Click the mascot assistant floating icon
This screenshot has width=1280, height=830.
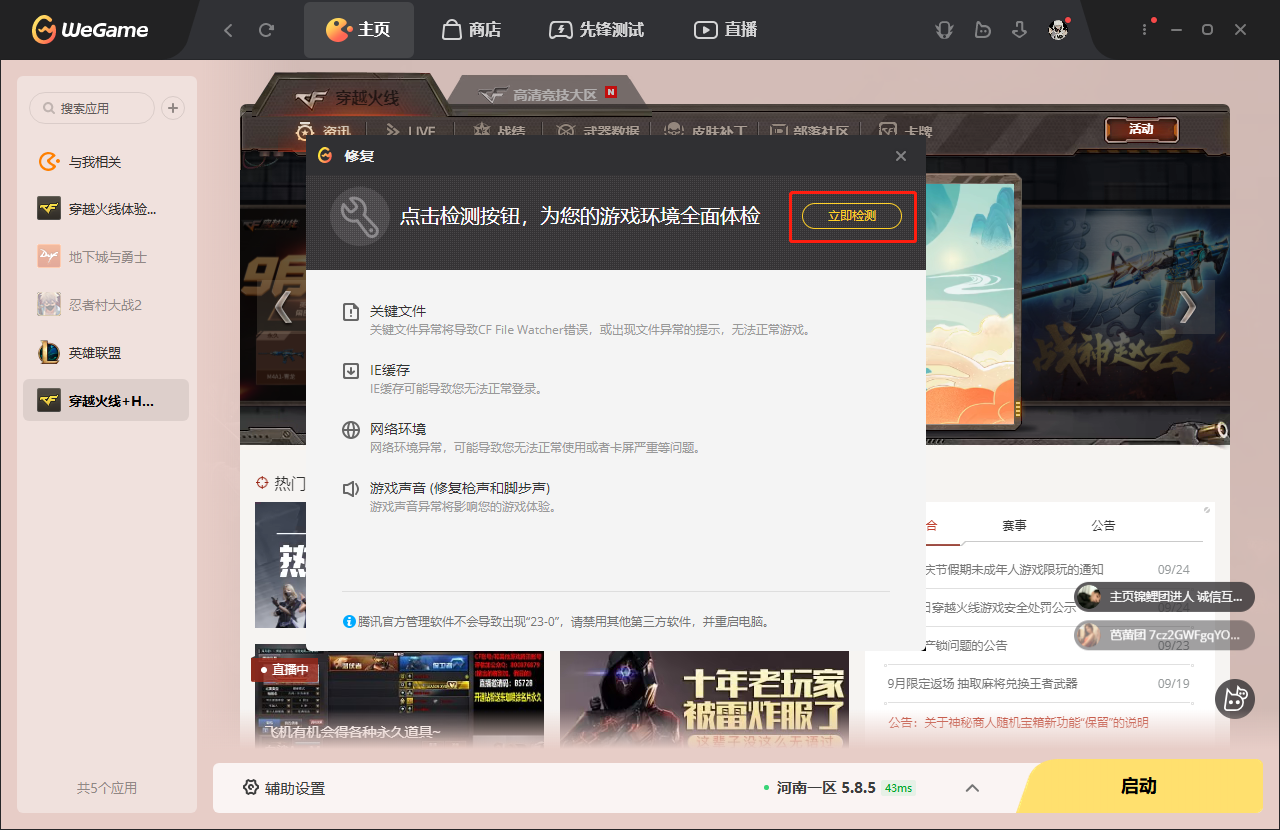pyautogui.click(x=1235, y=698)
